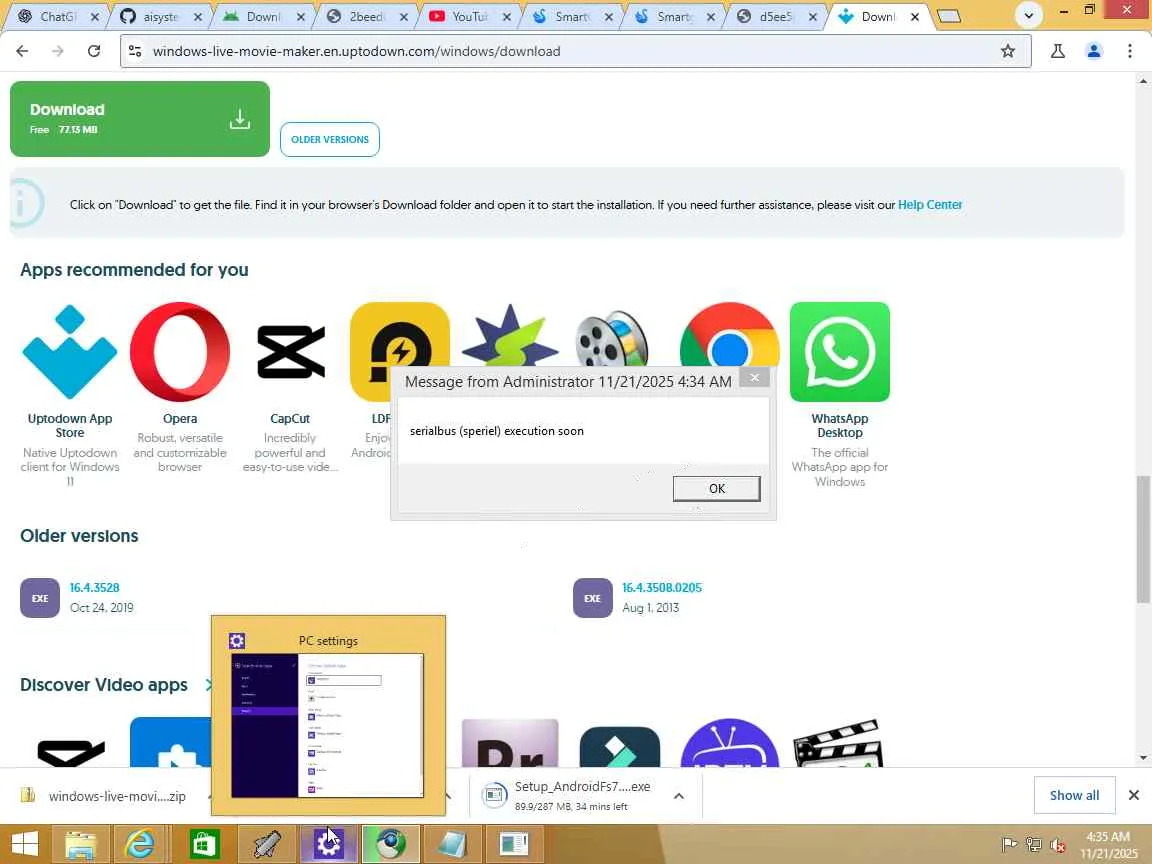Launch Internet Explorer from taskbar
Viewport: 1152px width, 864px height.
(140, 844)
